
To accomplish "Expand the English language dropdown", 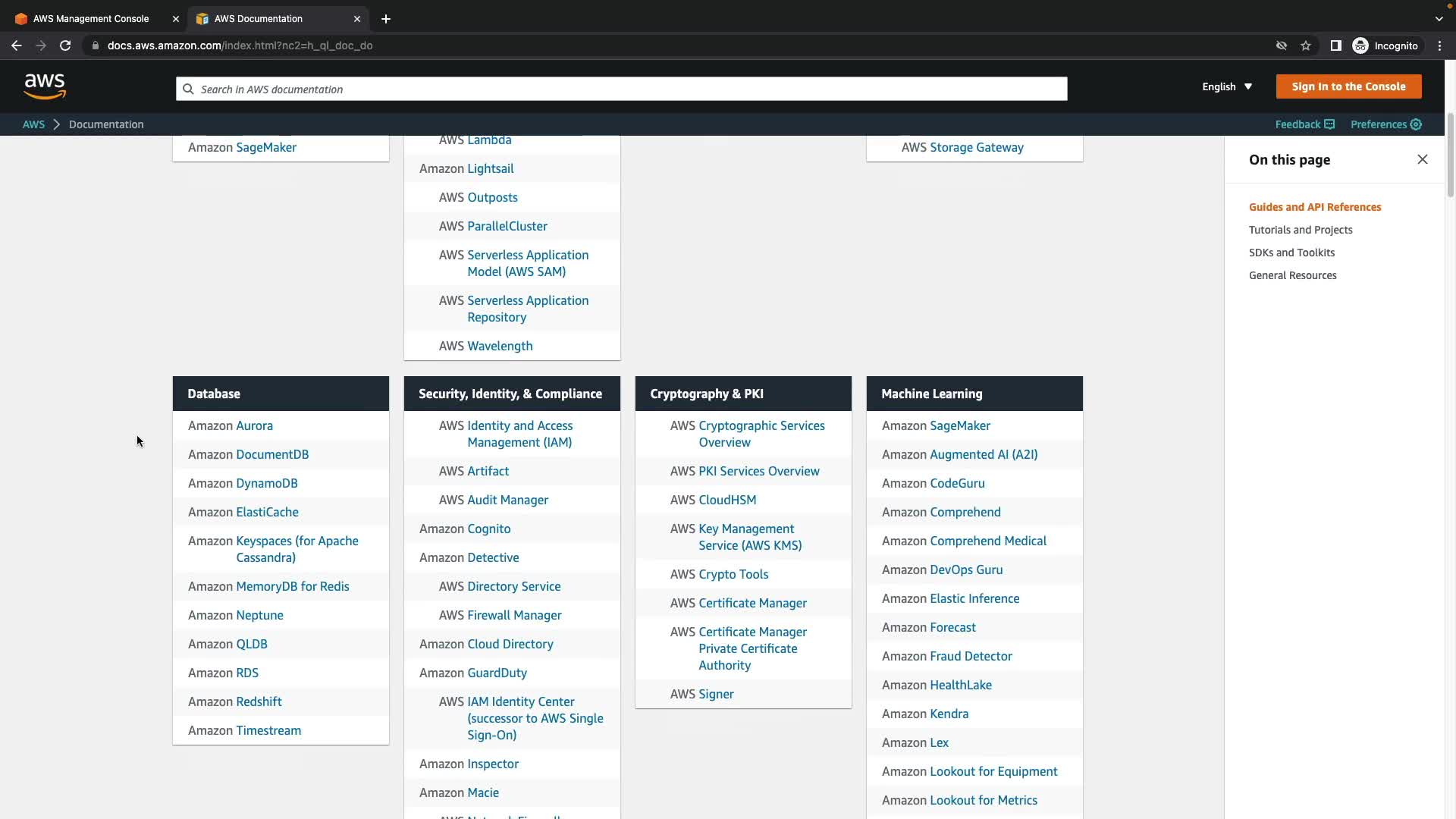I will 1226,86.
